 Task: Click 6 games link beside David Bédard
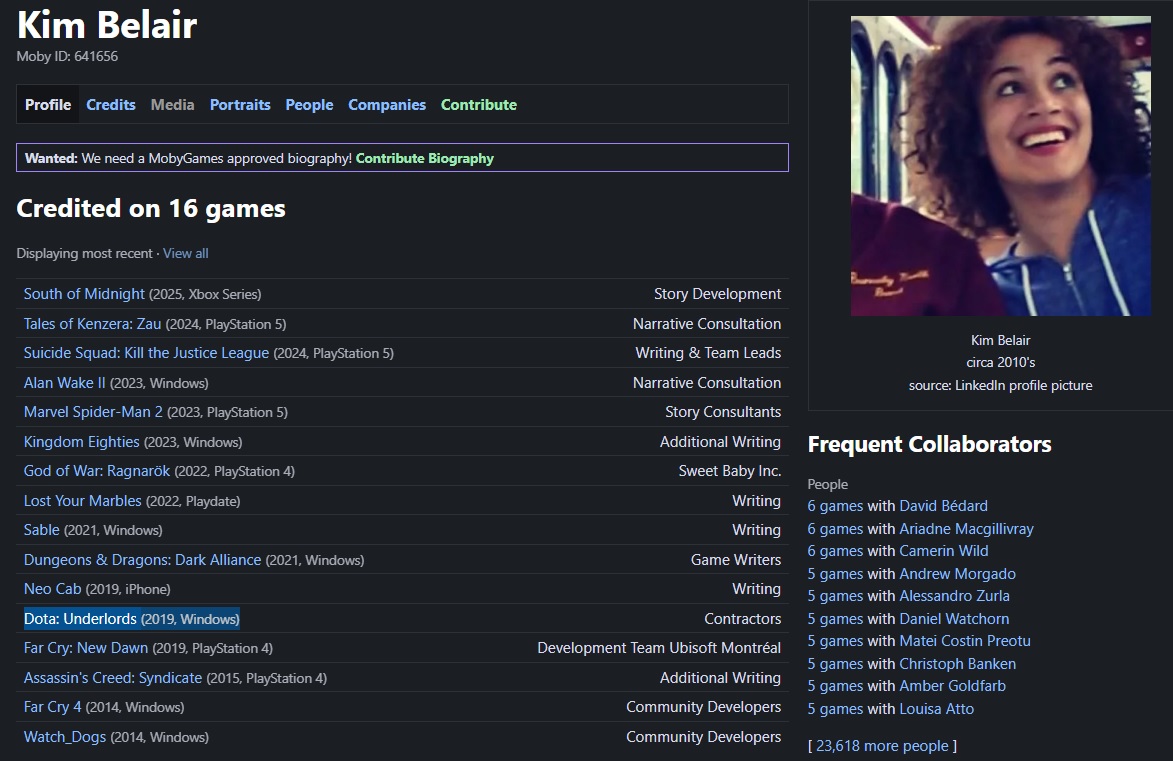[835, 506]
